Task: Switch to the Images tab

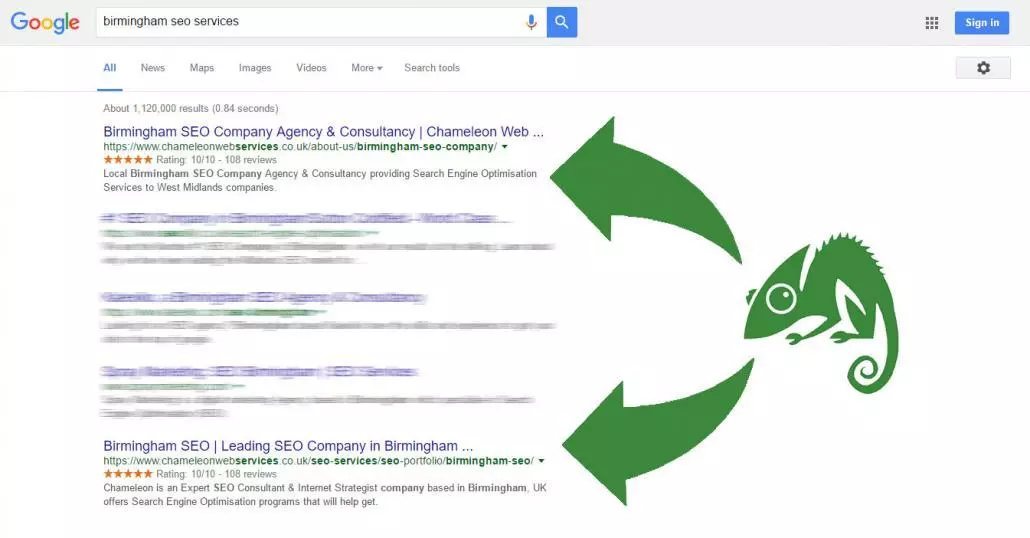Action: 255,68
